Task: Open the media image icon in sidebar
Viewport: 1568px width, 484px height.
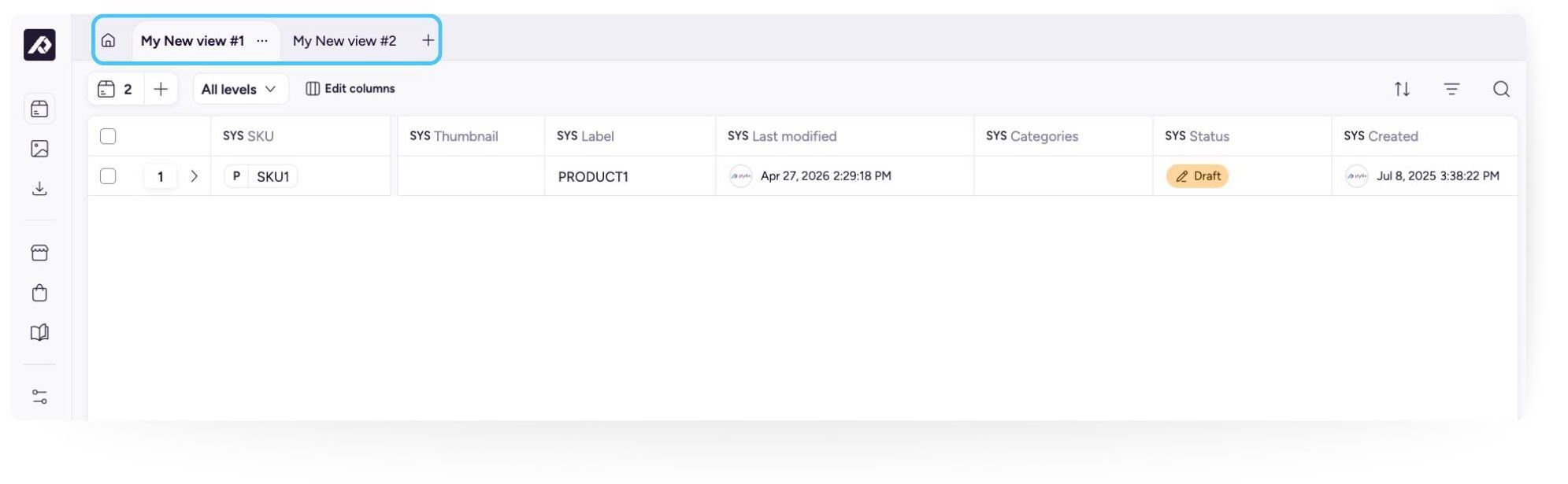Action: click(x=39, y=149)
